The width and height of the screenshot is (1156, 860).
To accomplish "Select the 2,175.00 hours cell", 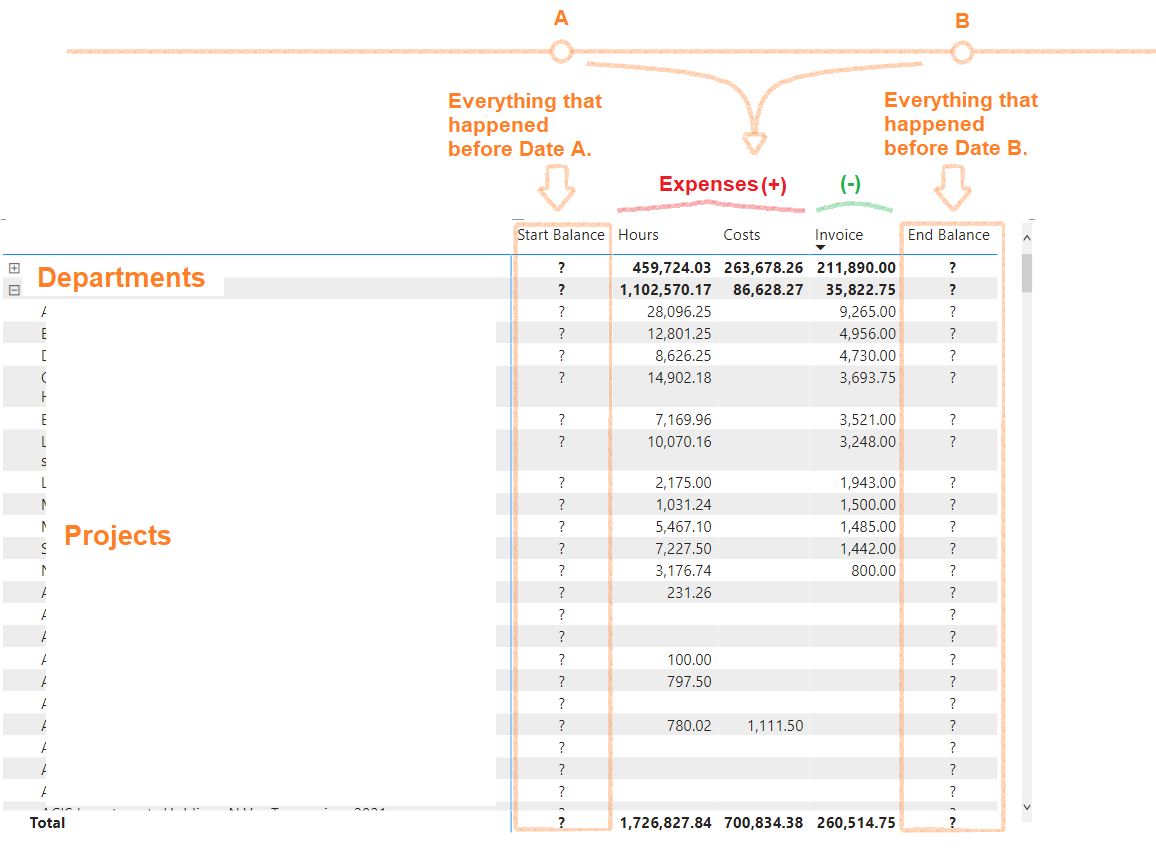I will tap(683, 483).
